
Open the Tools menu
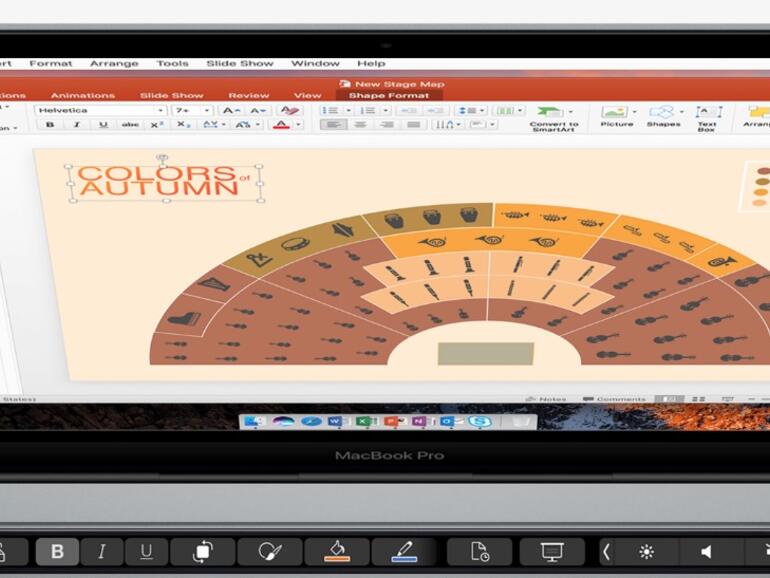click(172, 63)
